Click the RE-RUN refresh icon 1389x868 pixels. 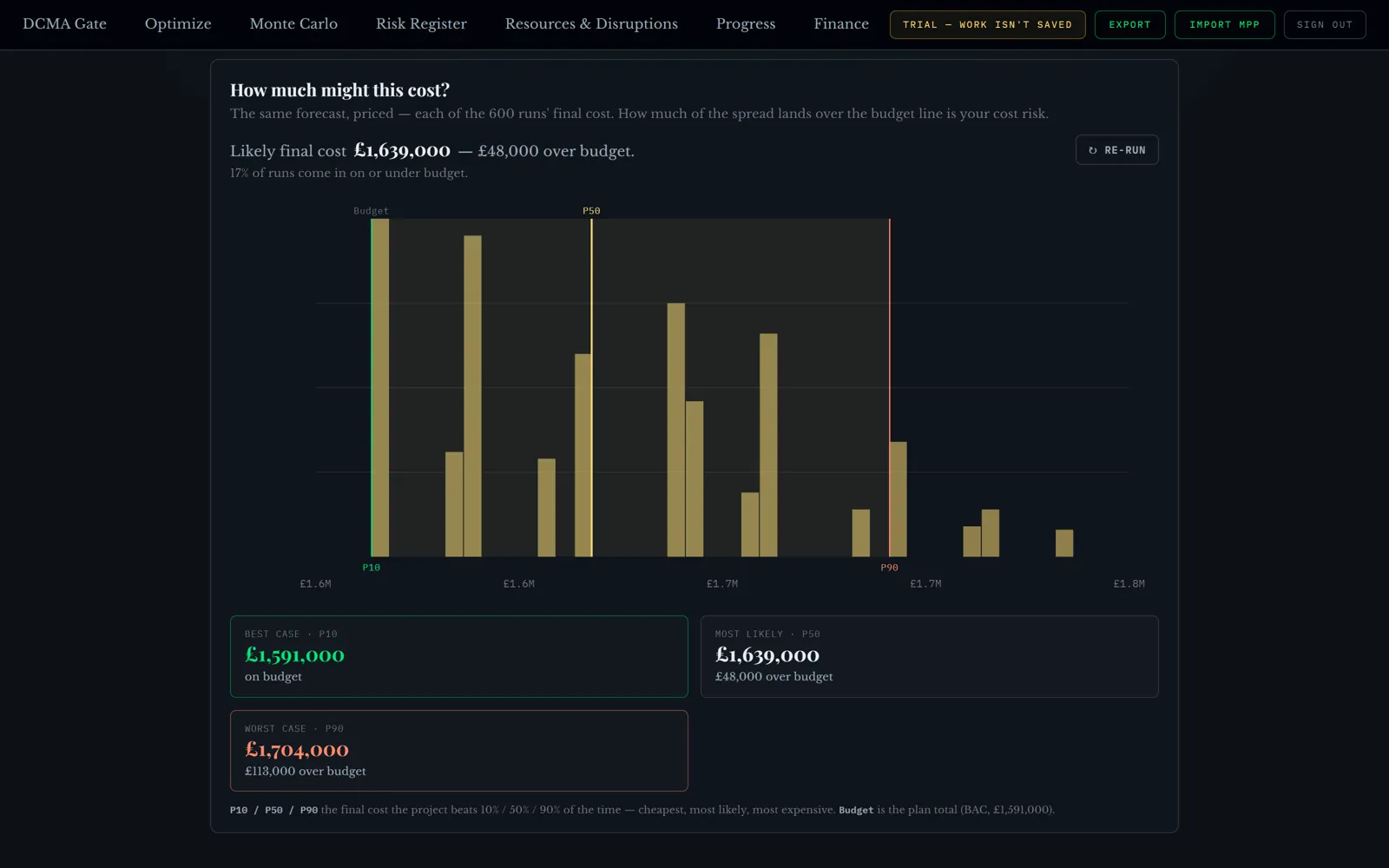click(1092, 150)
